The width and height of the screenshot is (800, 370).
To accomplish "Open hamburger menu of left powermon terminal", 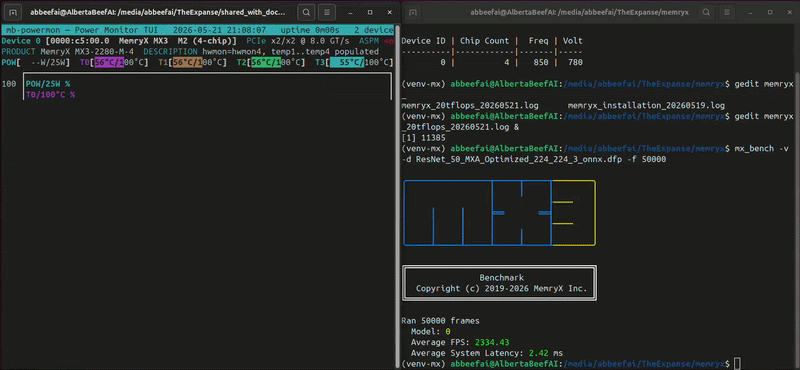I will click(x=327, y=11).
